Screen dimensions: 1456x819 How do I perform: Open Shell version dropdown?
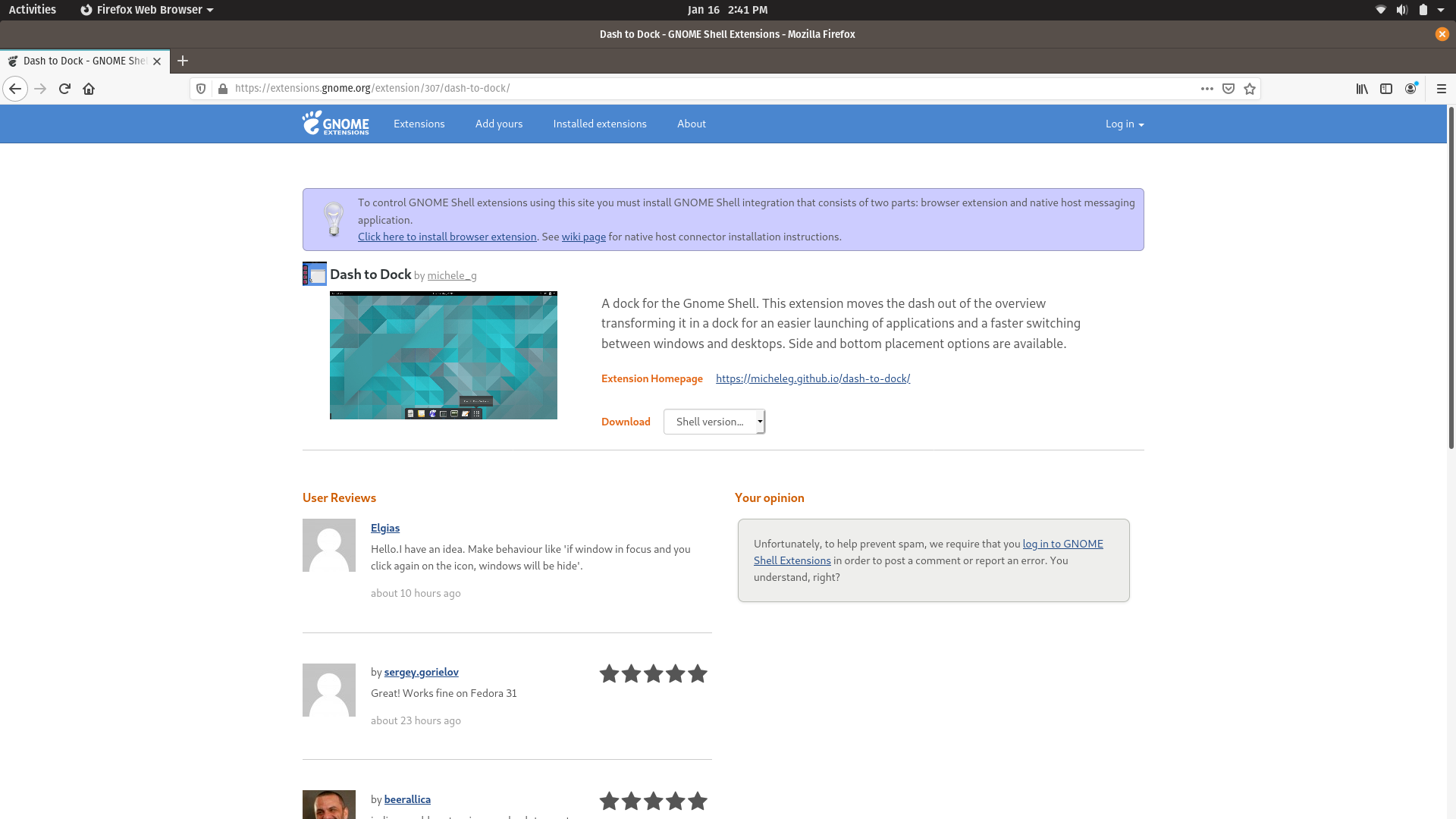(x=714, y=422)
